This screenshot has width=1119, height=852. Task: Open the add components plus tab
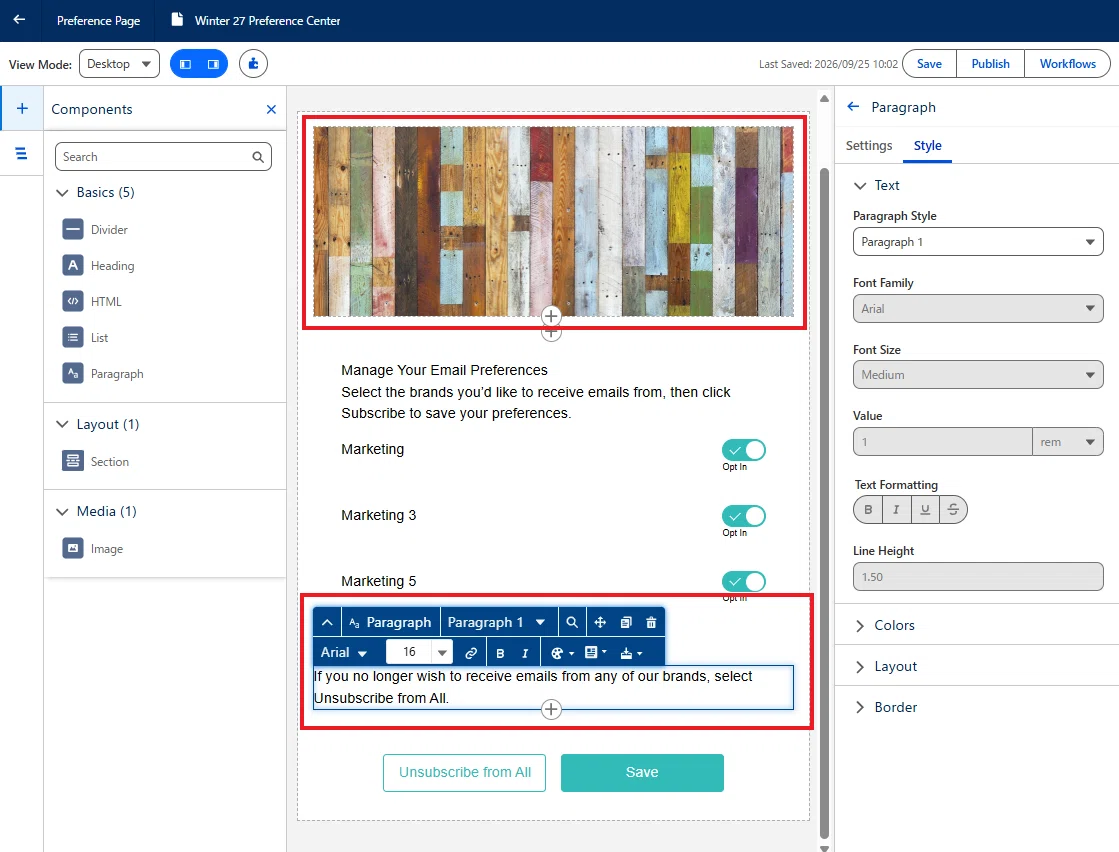point(22,108)
